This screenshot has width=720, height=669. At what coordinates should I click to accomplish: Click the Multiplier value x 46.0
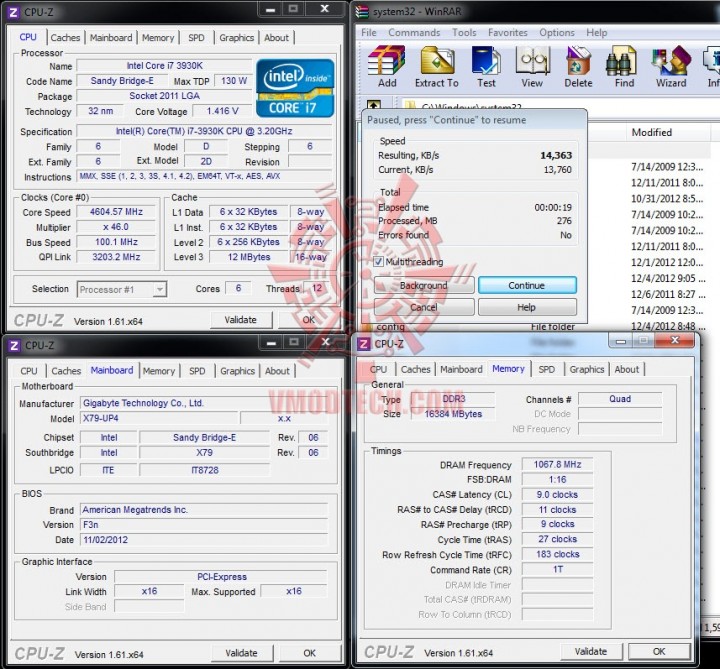(116, 227)
